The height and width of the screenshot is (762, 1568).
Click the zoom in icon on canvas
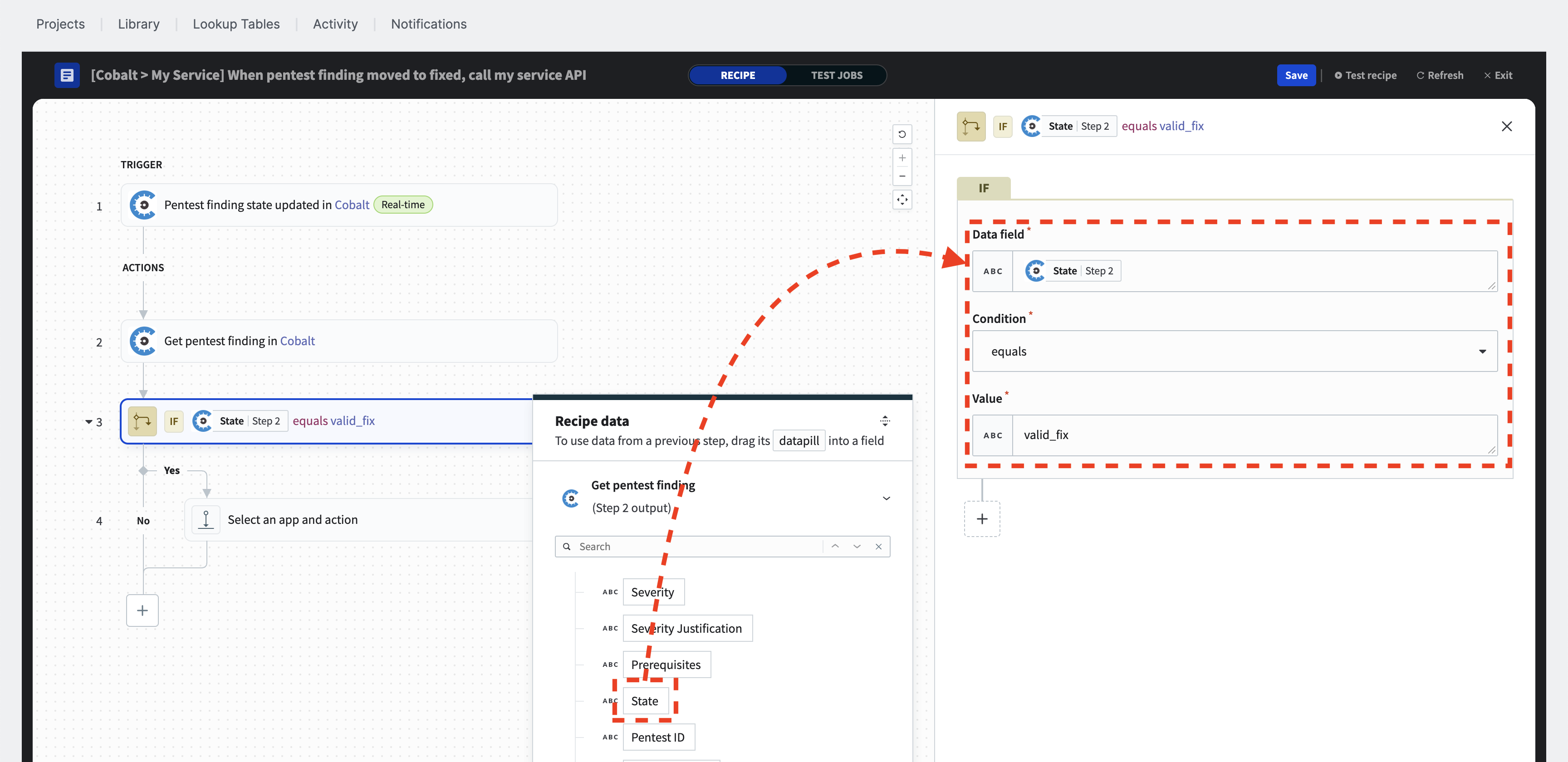tap(902, 158)
